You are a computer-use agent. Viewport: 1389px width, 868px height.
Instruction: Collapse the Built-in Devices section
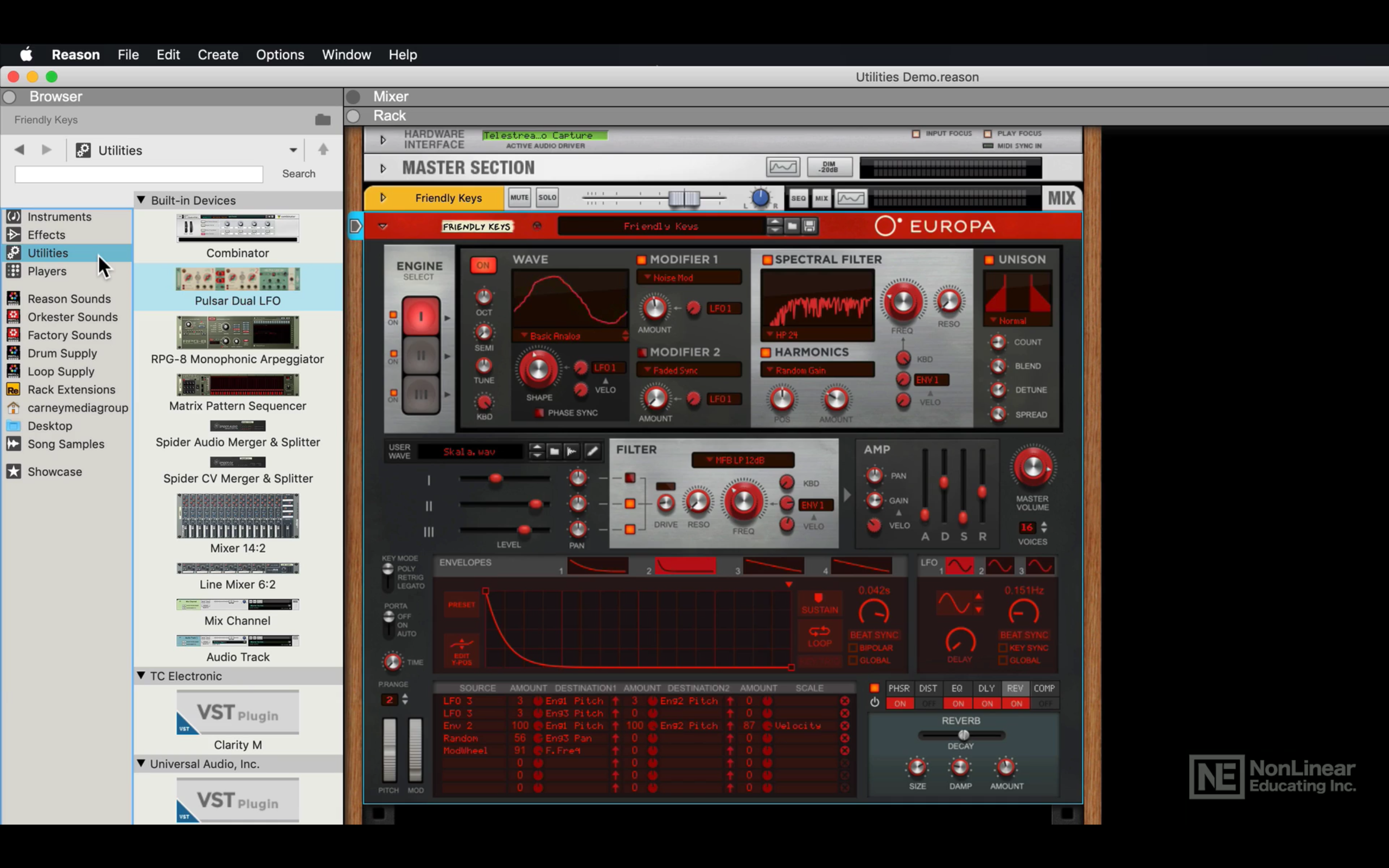[x=141, y=200]
